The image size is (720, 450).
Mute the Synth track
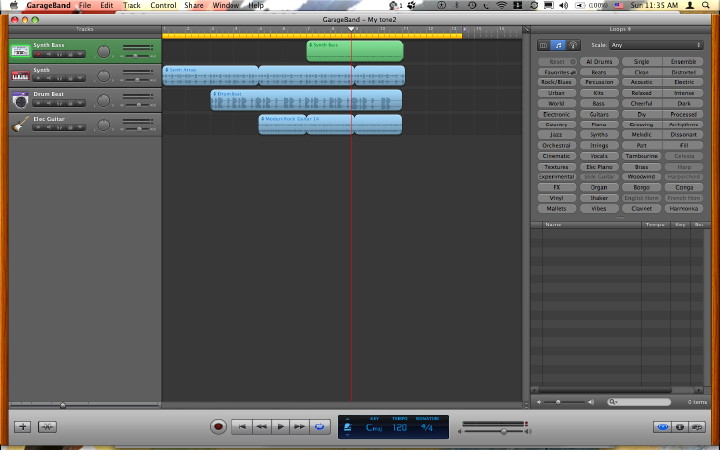tap(49, 78)
